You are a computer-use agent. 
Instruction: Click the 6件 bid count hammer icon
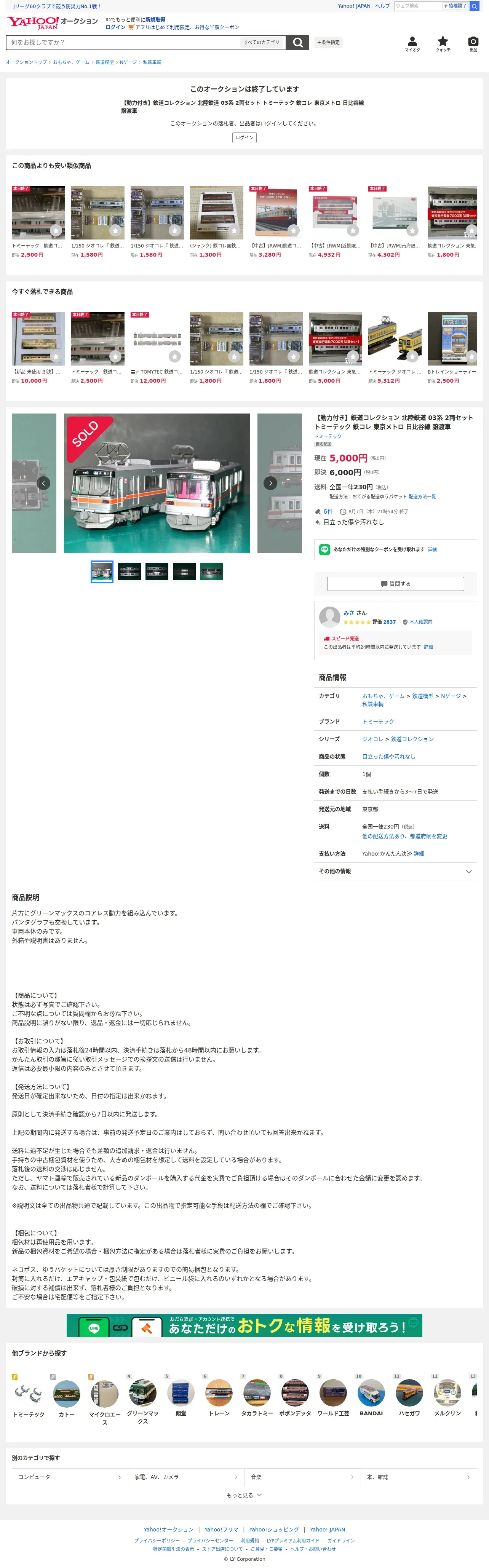coord(317,512)
